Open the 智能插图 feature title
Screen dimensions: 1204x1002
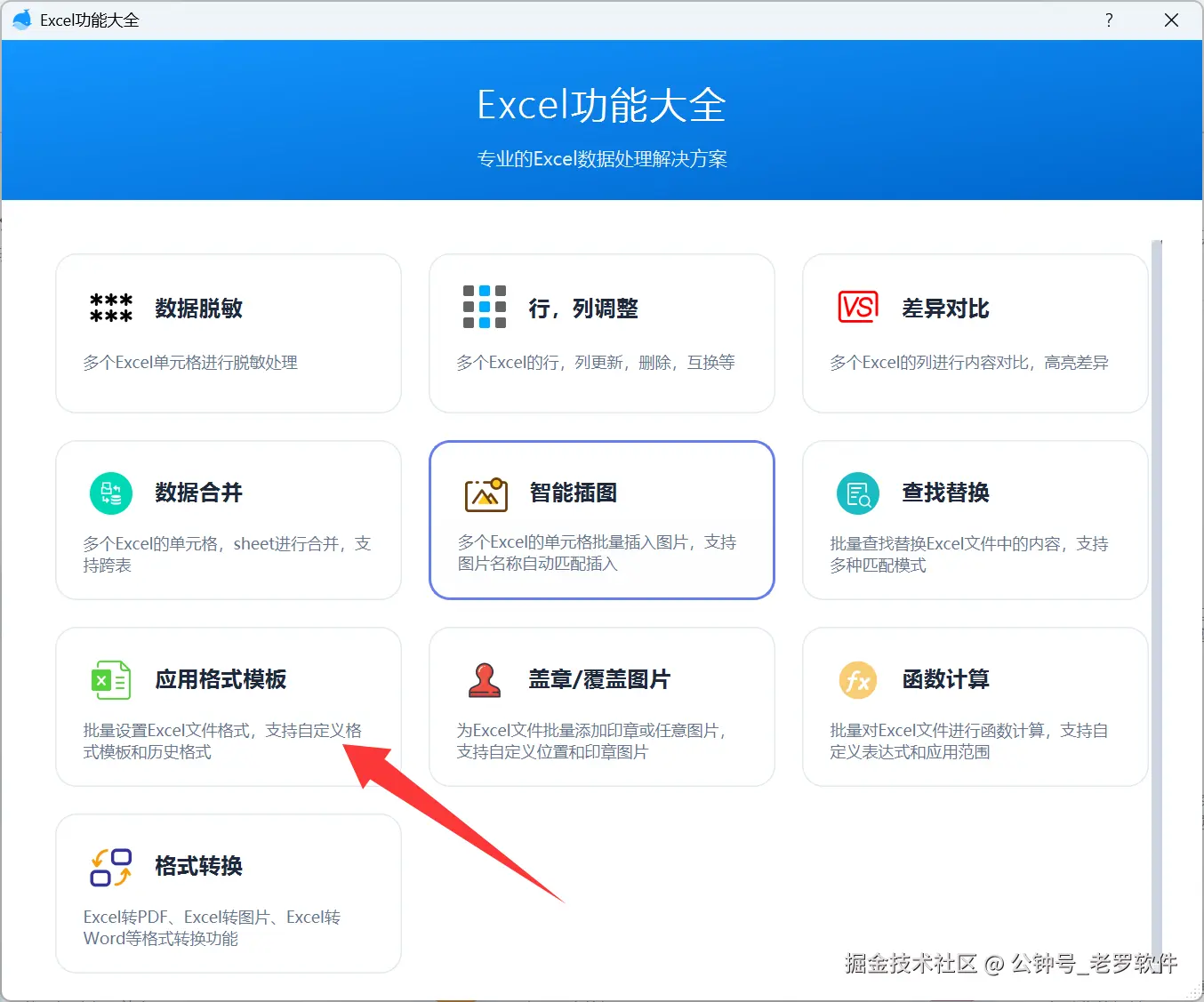click(574, 493)
